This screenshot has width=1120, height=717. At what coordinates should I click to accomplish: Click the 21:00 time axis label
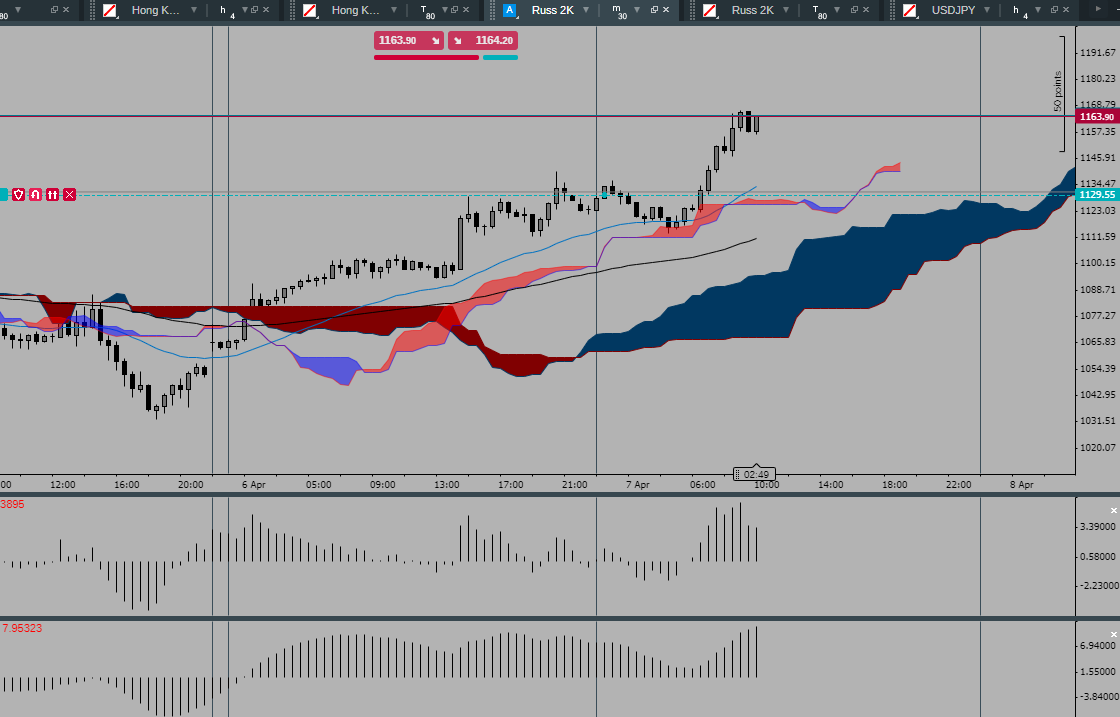tap(574, 484)
